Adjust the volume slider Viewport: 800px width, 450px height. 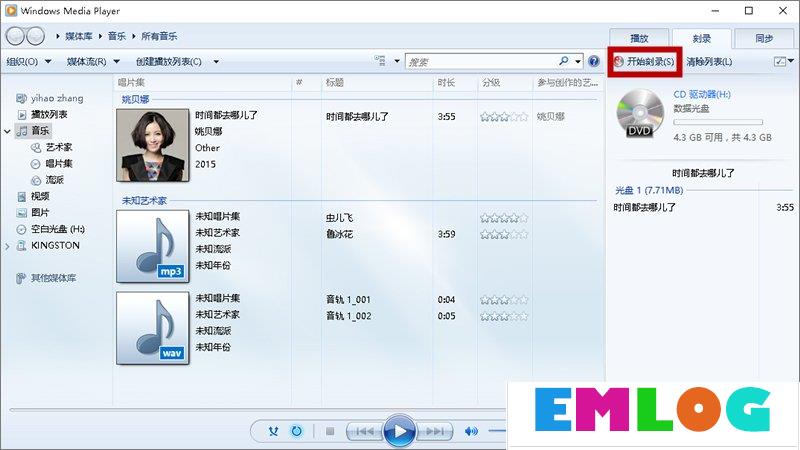[497, 432]
